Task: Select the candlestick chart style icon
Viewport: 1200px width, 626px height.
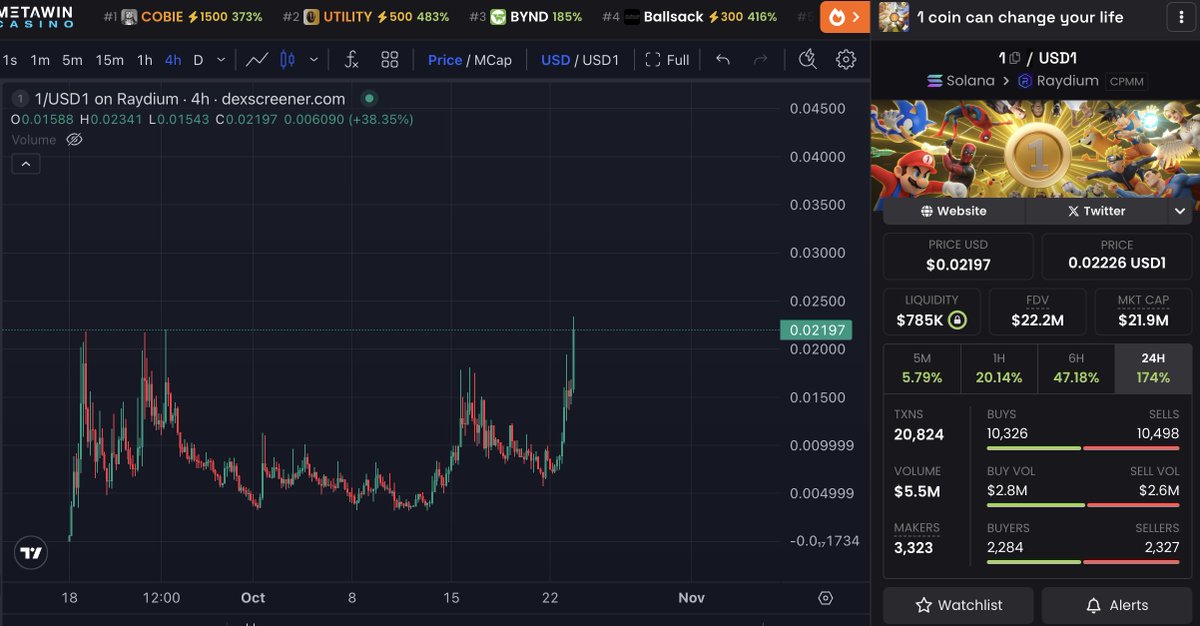Action: [x=288, y=60]
